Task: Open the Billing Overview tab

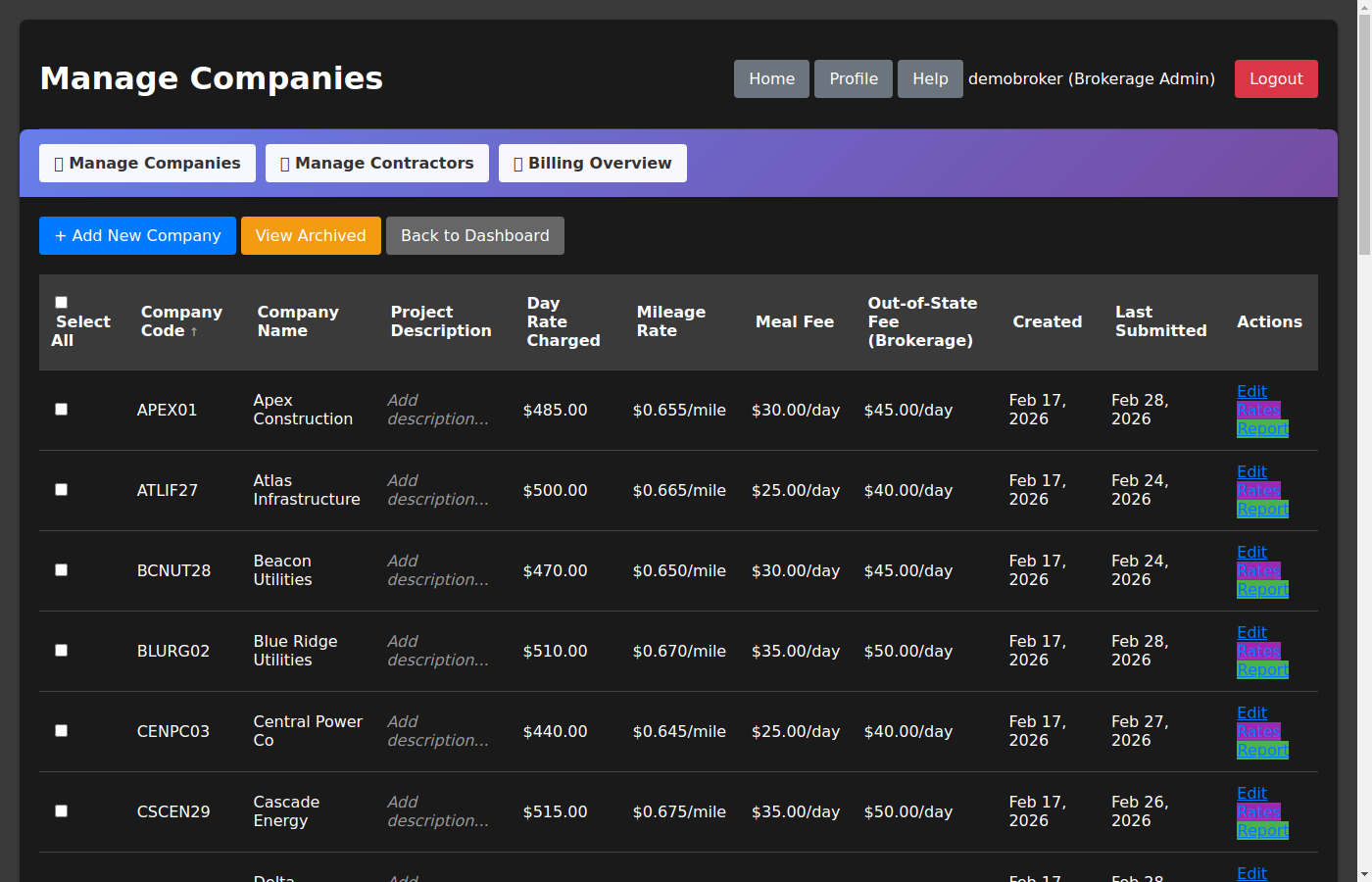Action: click(x=593, y=163)
